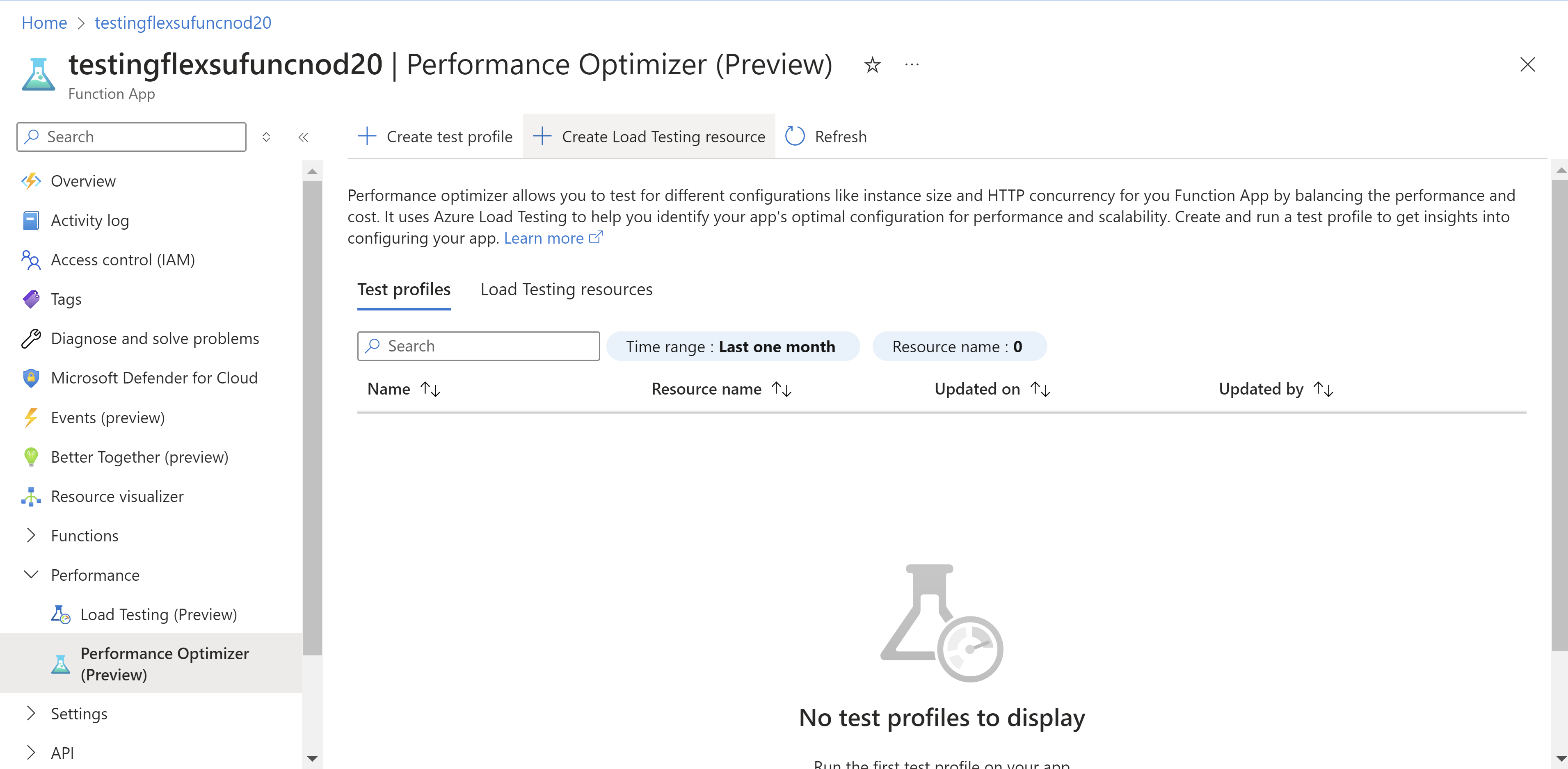Open Overview via lightning bolt icon
The height and width of the screenshot is (769, 1568).
(x=31, y=181)
